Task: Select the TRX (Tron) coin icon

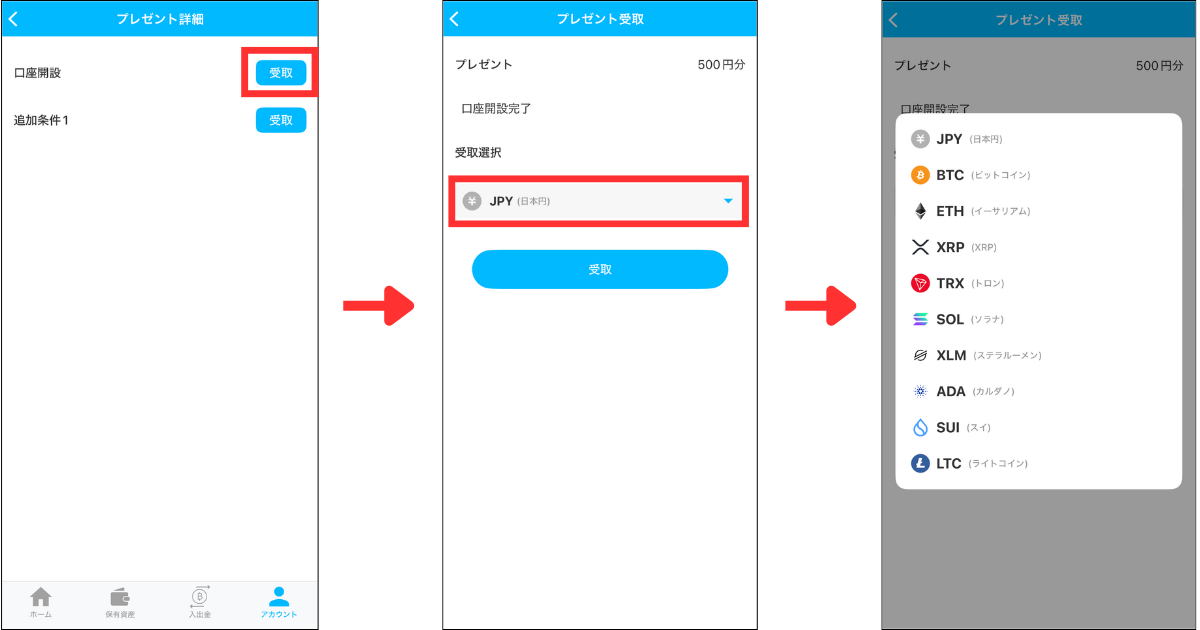Action: [x=918, y=283]
